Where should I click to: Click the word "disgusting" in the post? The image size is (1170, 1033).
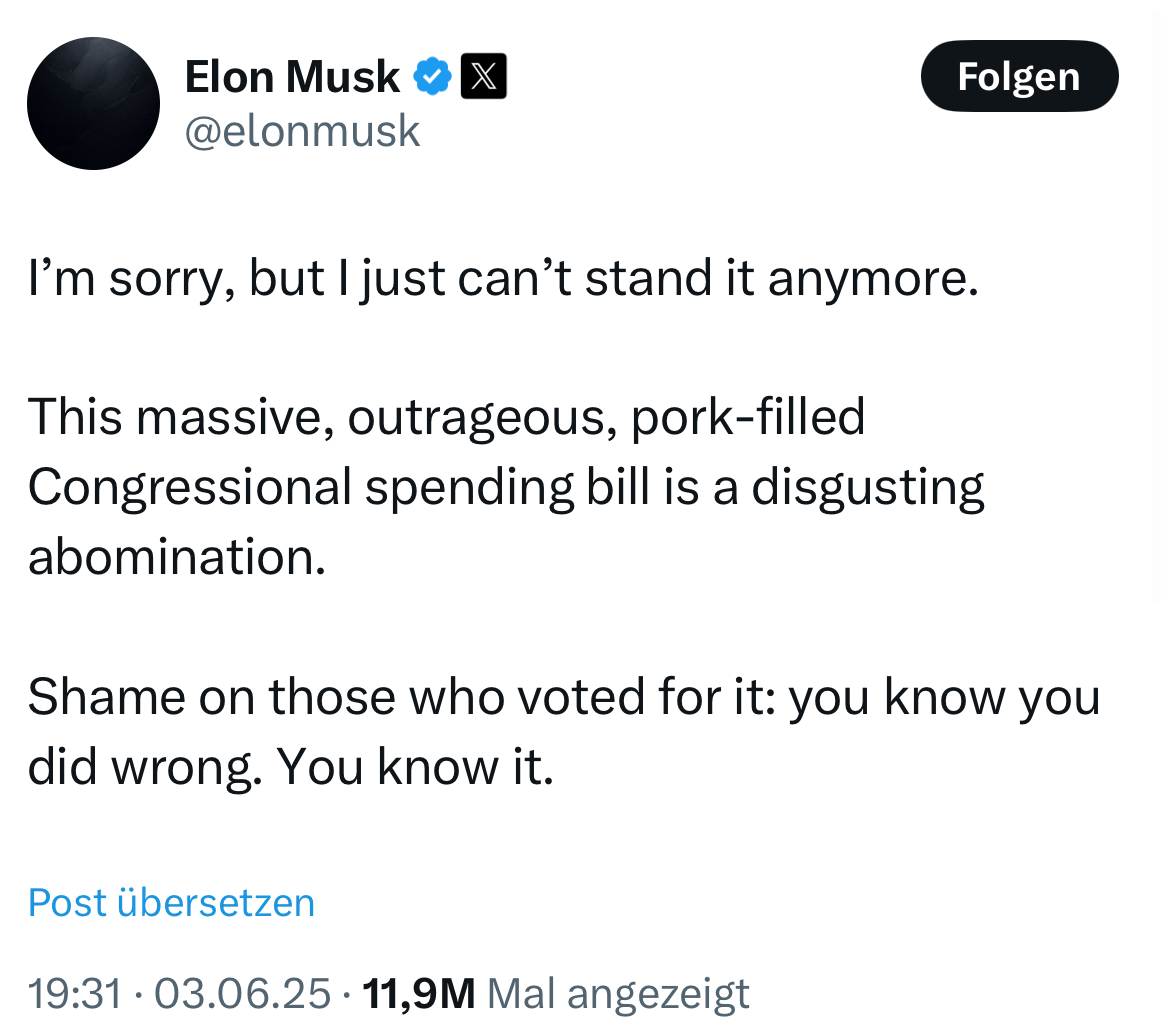pos(868,487)
